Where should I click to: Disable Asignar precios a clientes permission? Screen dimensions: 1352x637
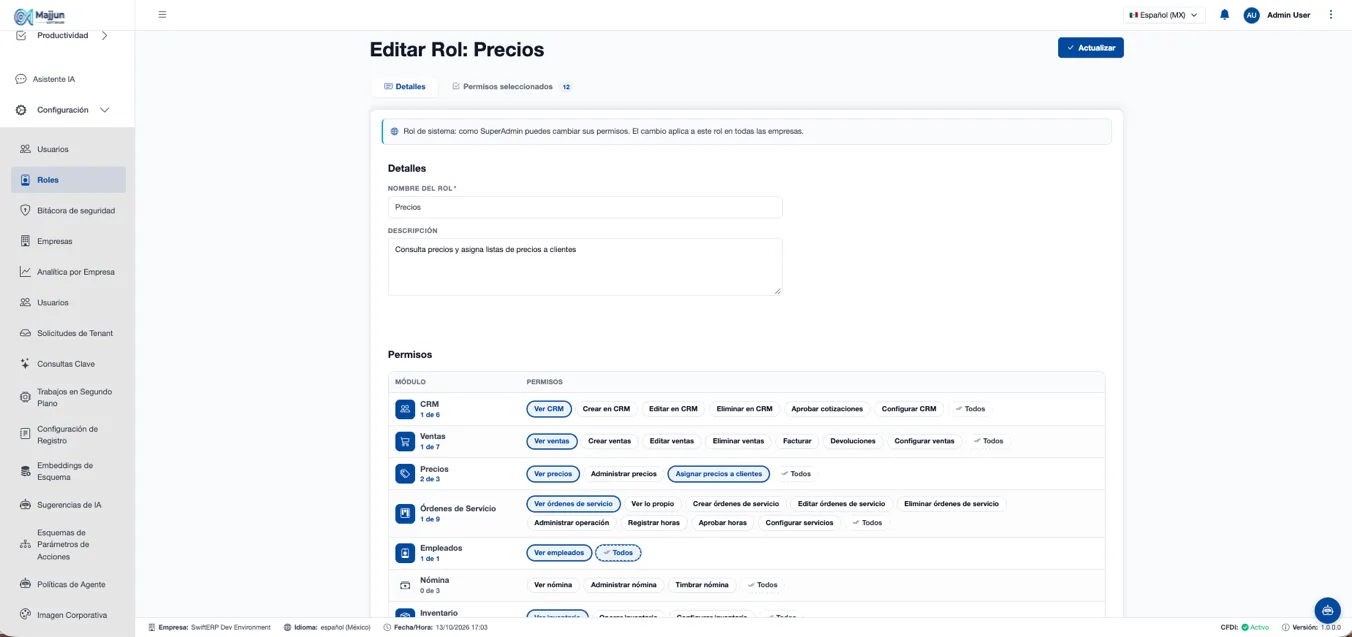tap(718, 474)
